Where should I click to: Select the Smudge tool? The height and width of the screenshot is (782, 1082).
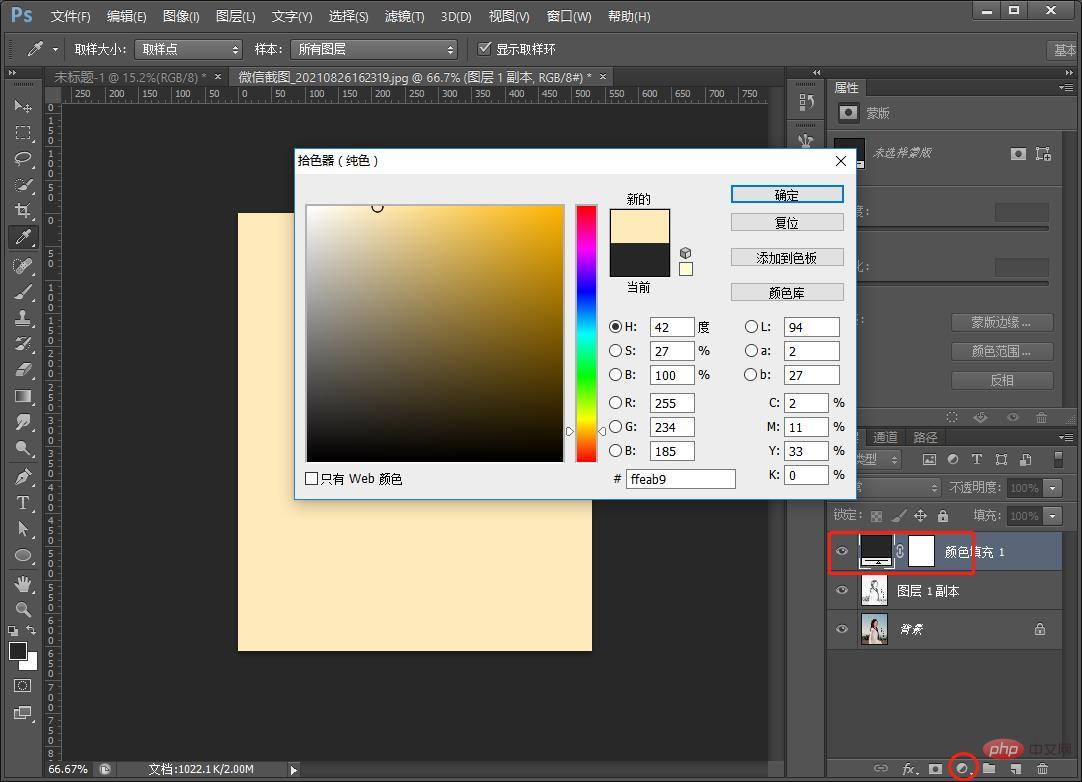point(23,422)
